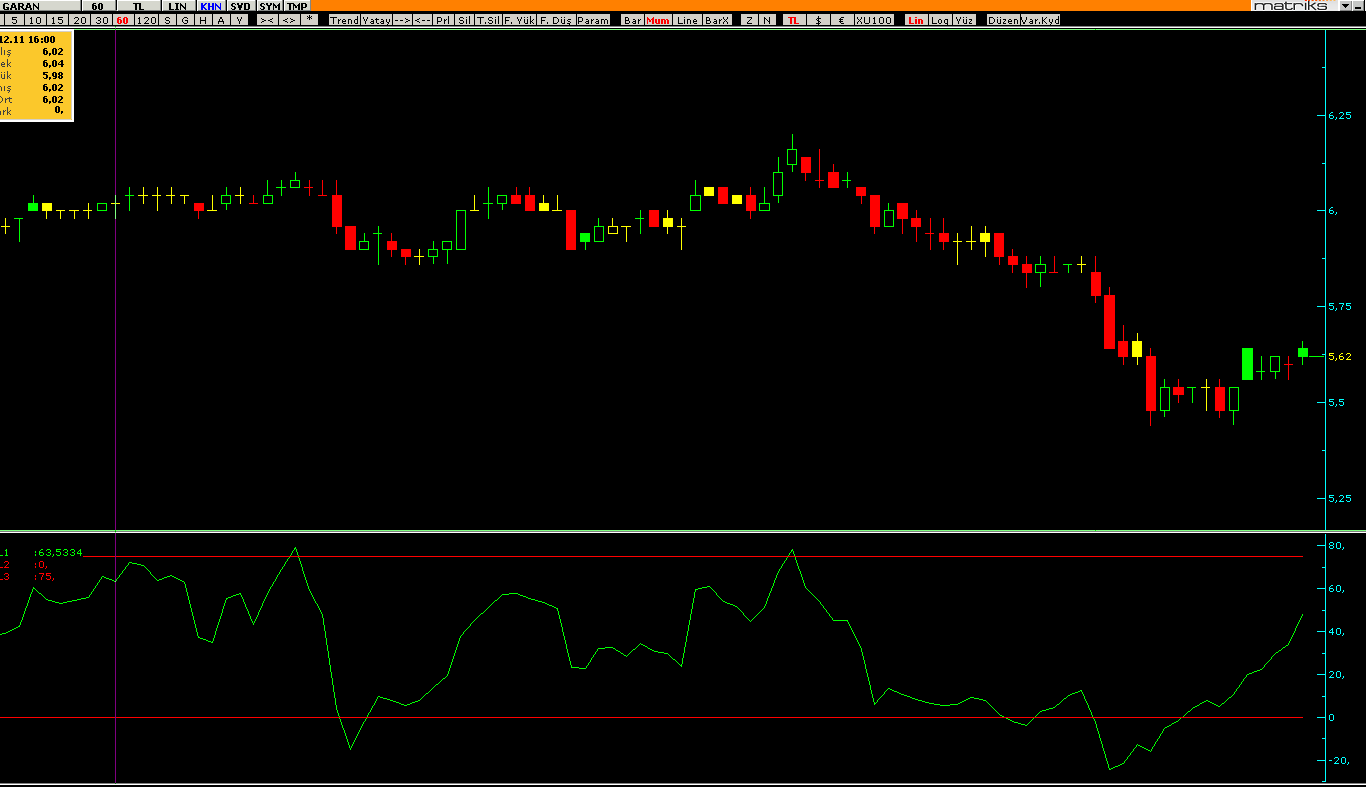Click the SYM header button
The width and height of the screenshot is (1366, 787).
pyautogui.click(x=270, y=6)
